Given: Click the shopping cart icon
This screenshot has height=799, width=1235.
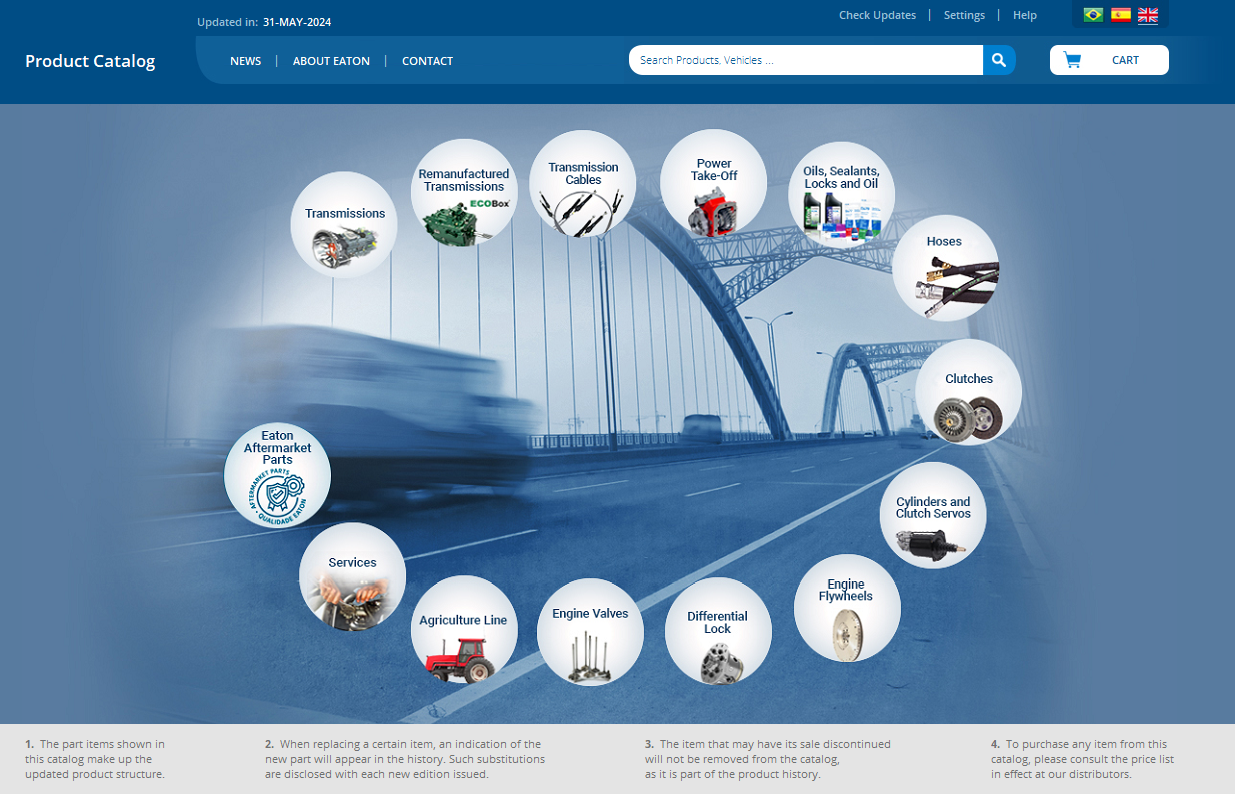Looking at the screenshot, I should pos(1072,60).
